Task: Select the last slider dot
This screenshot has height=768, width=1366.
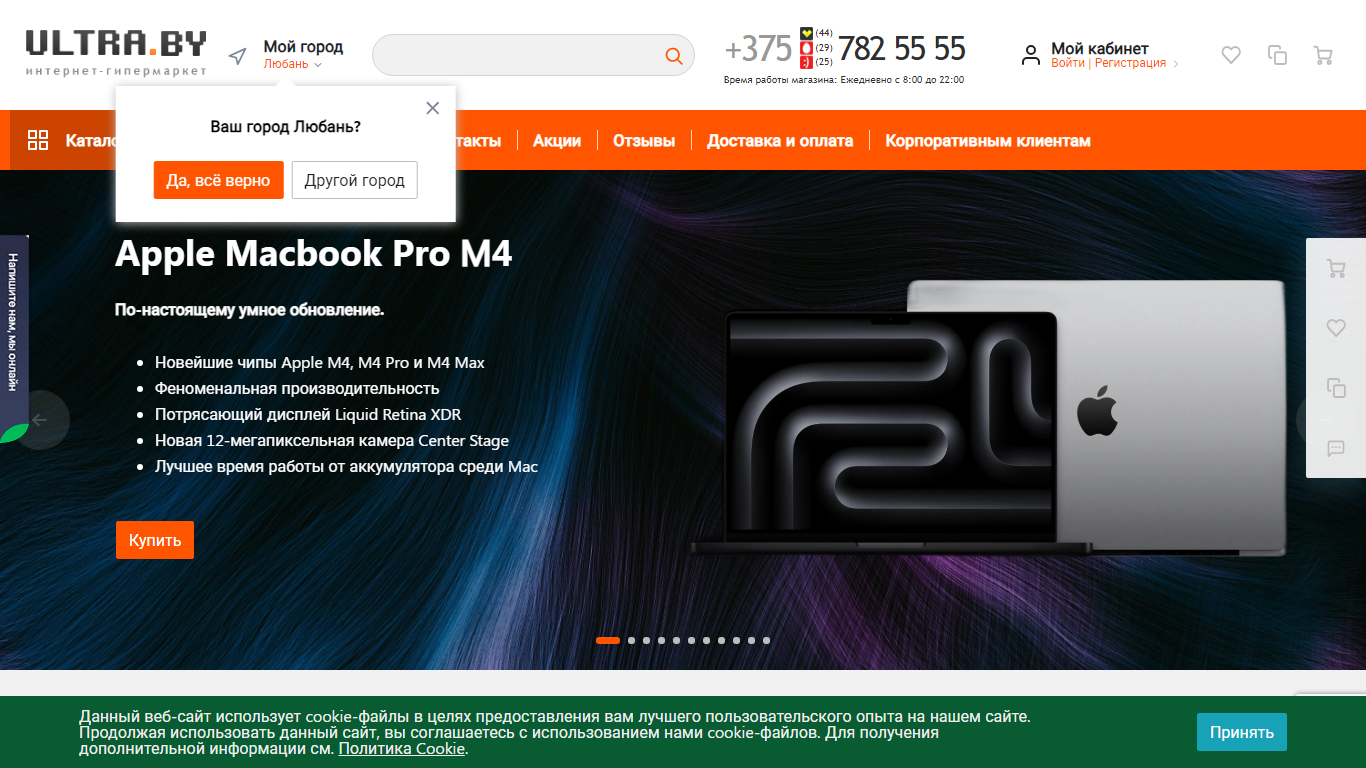Action: (x=766, y=640)
